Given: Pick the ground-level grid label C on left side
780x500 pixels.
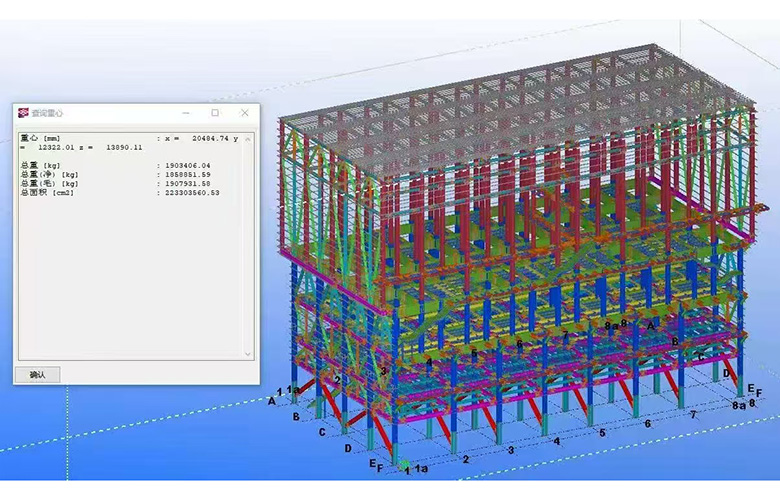Looking at the screenshot, I should tap(322, 432).
